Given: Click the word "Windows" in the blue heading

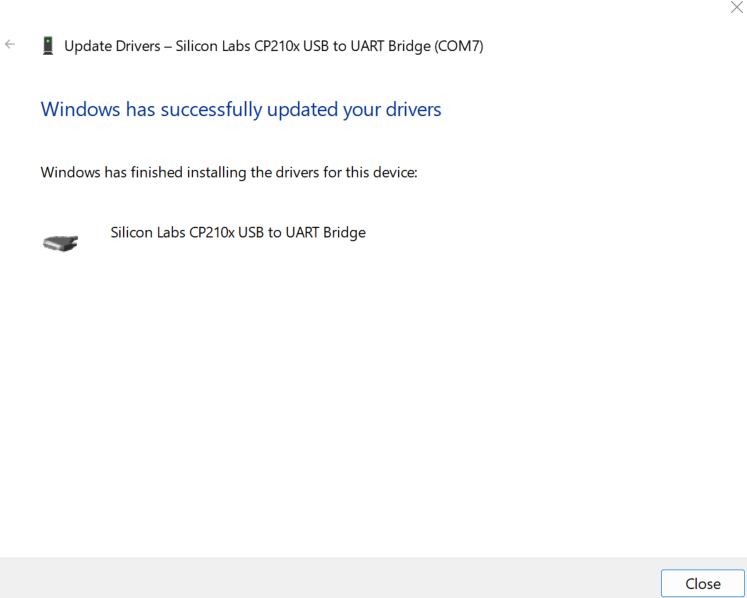Looking at the screenshot, I should click(80, 109).
